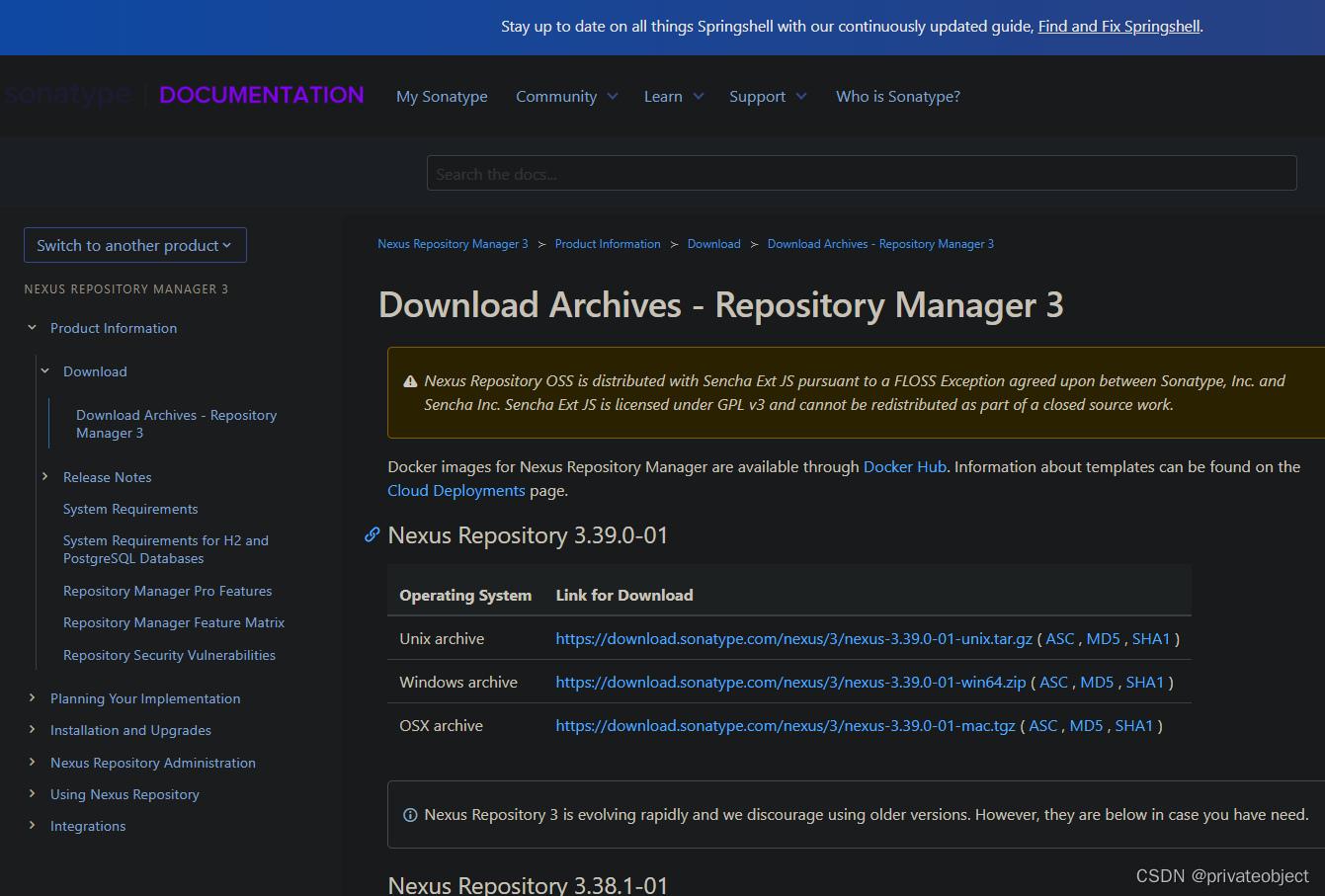Click the Download breadcrumb
The image size is (1325, 896).
[x=713, y=244]
